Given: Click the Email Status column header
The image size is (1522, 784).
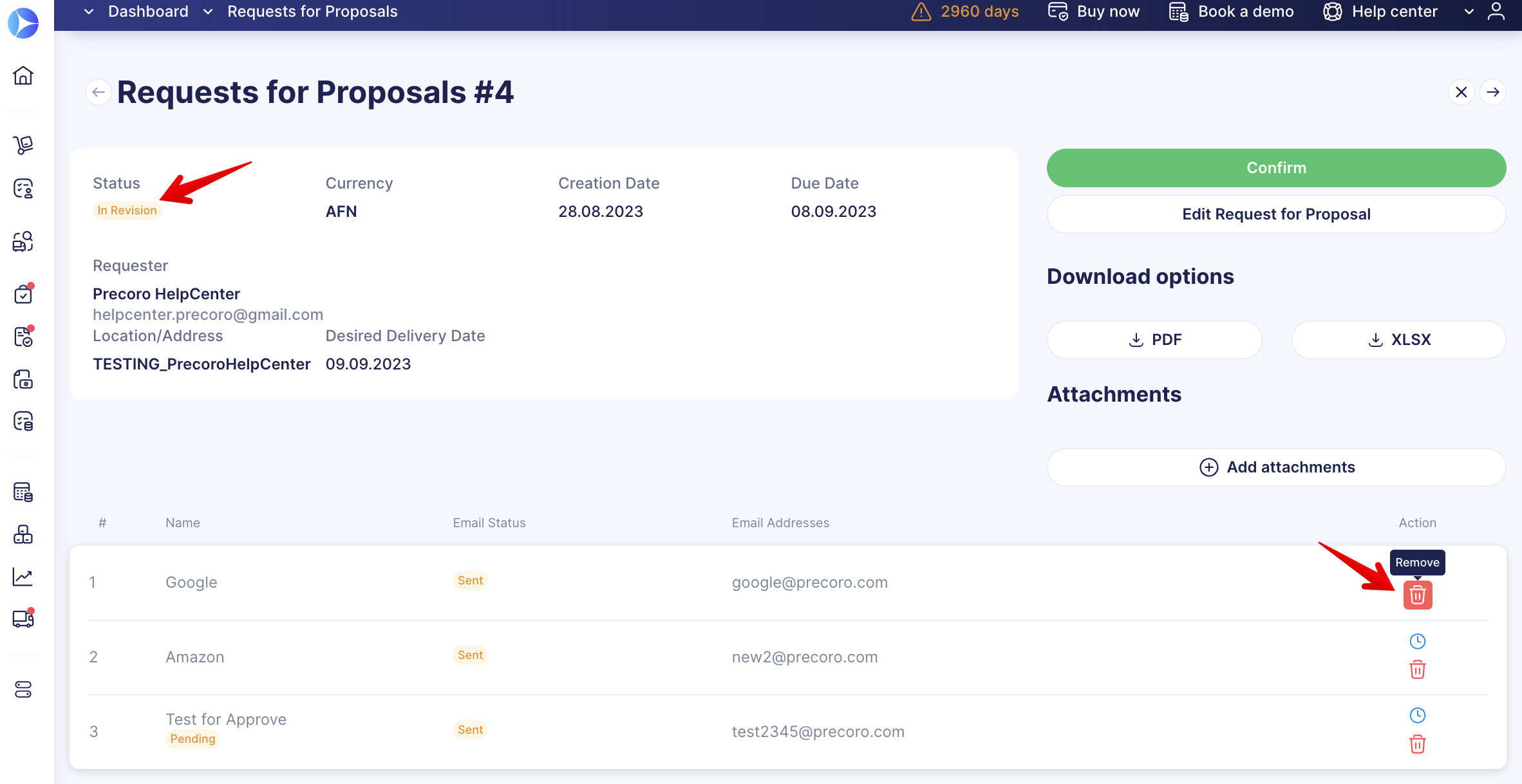Looking at the screenshot, I should click(x=489, y=523).
